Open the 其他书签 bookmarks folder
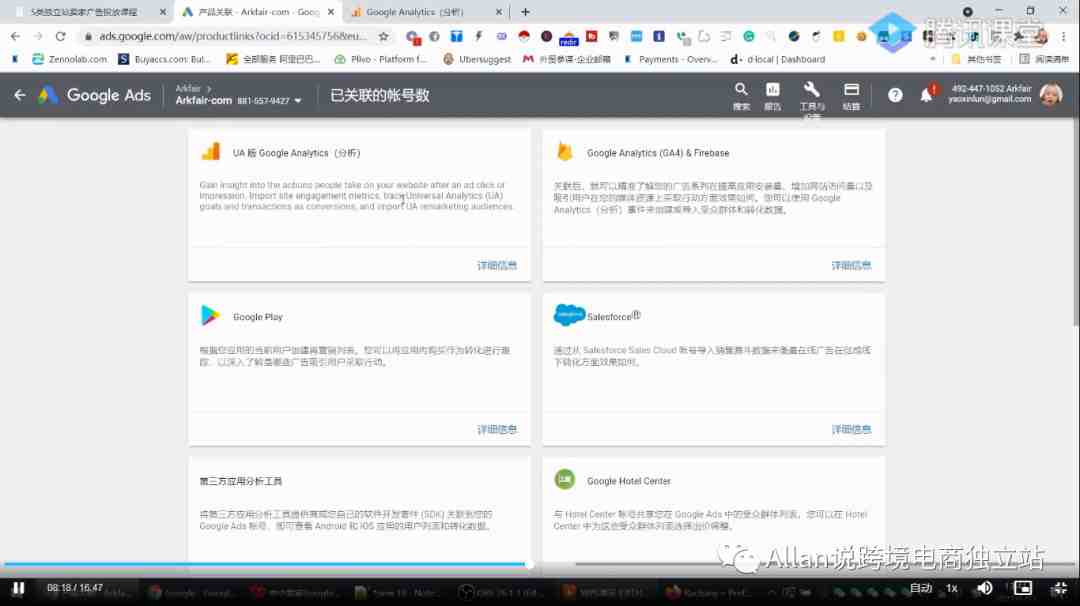Screen dimensions: 1080x606 (x=977, y=59)
